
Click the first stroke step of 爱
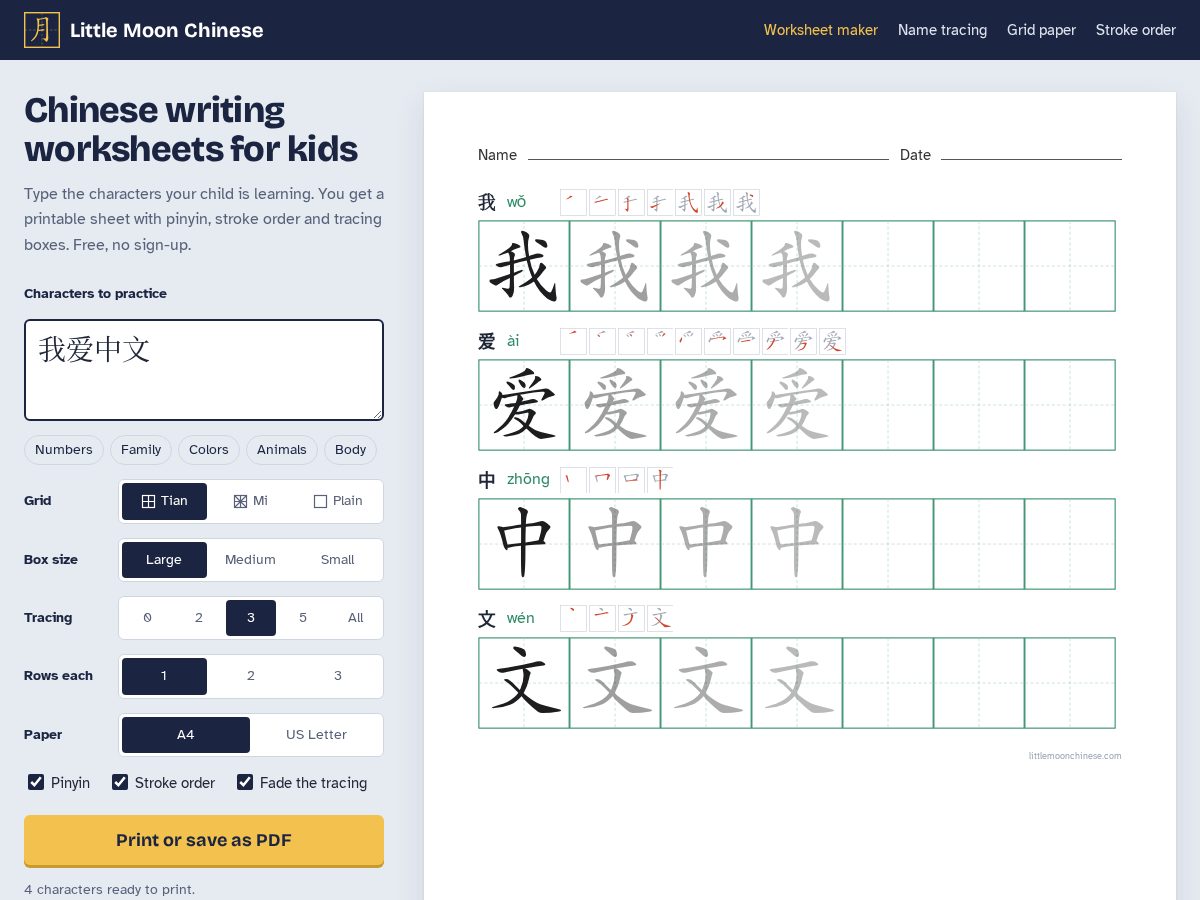coord(573,342)
